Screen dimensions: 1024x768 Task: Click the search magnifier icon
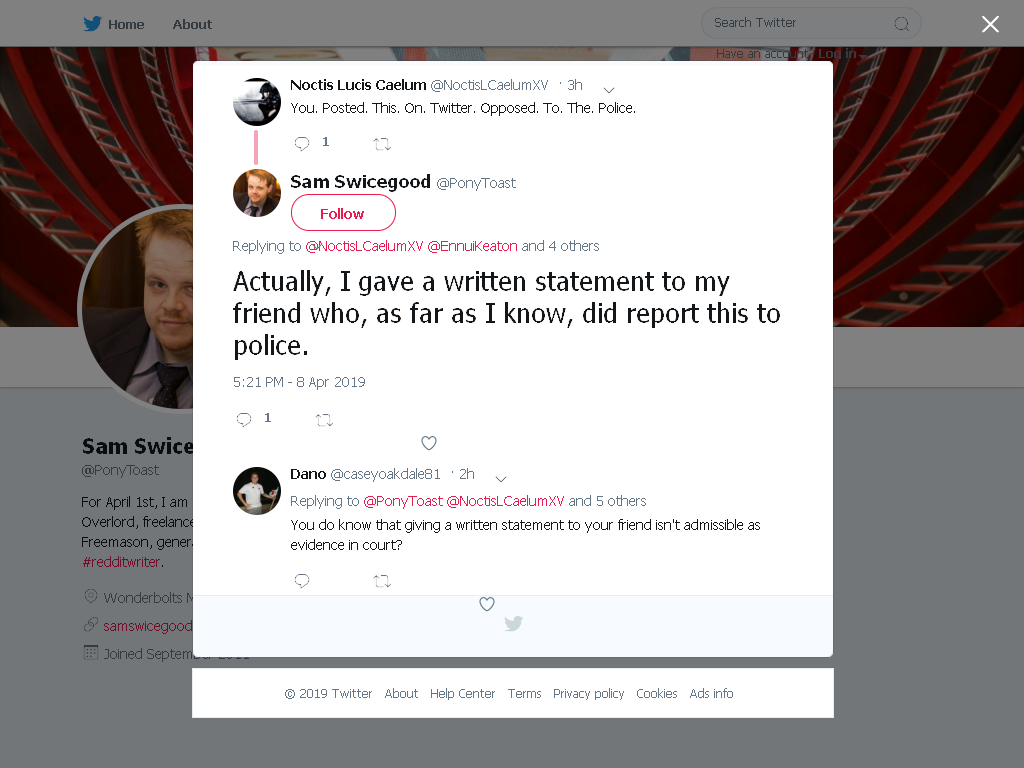pyautogui.click(x=901, y=24)
